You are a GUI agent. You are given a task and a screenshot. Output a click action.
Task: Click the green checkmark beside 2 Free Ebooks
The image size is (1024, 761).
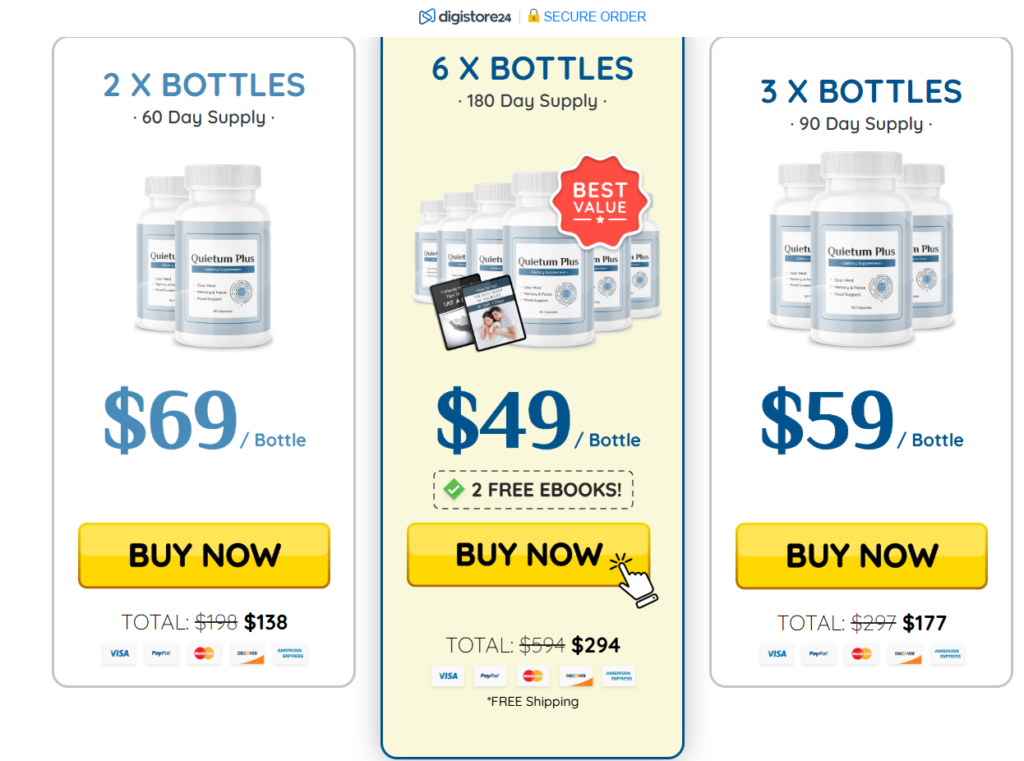tap(453, 489)
